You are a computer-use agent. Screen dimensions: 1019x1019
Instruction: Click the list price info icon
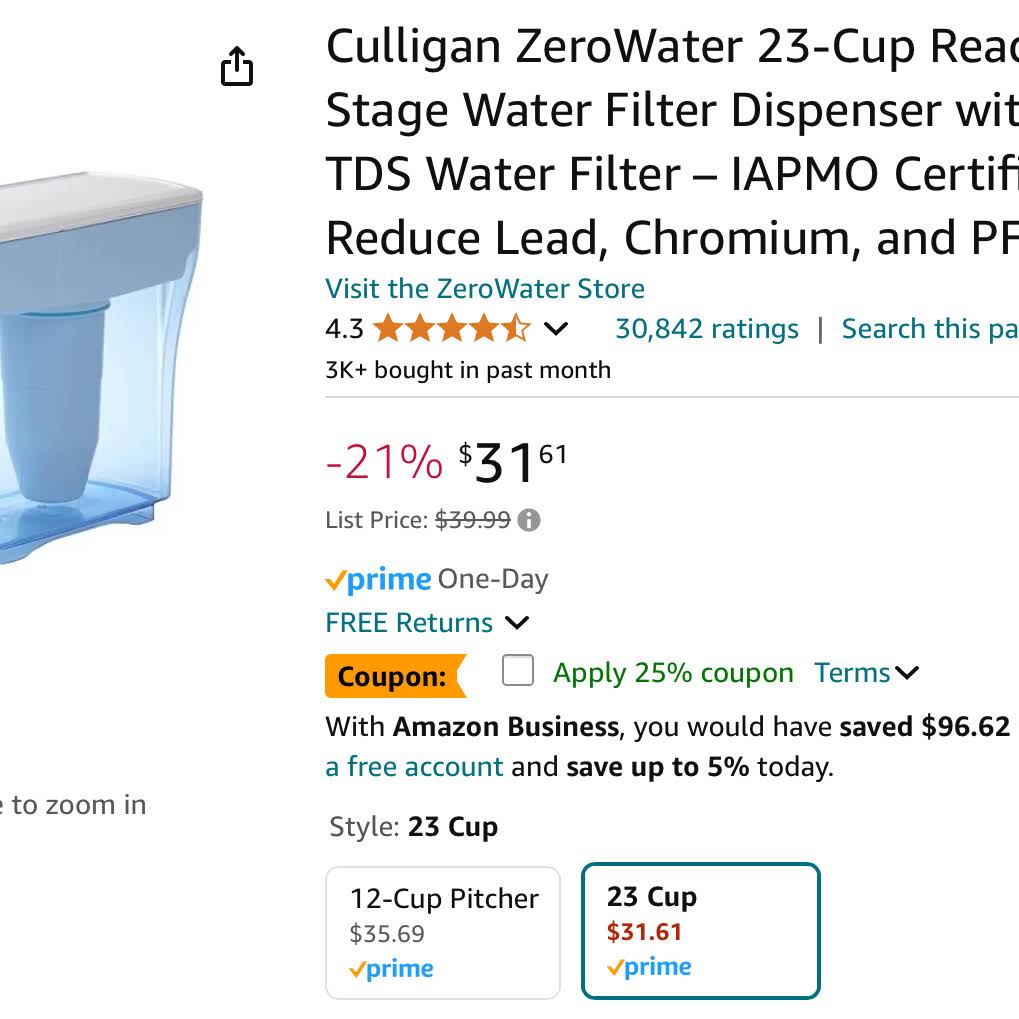pos(529,521)
